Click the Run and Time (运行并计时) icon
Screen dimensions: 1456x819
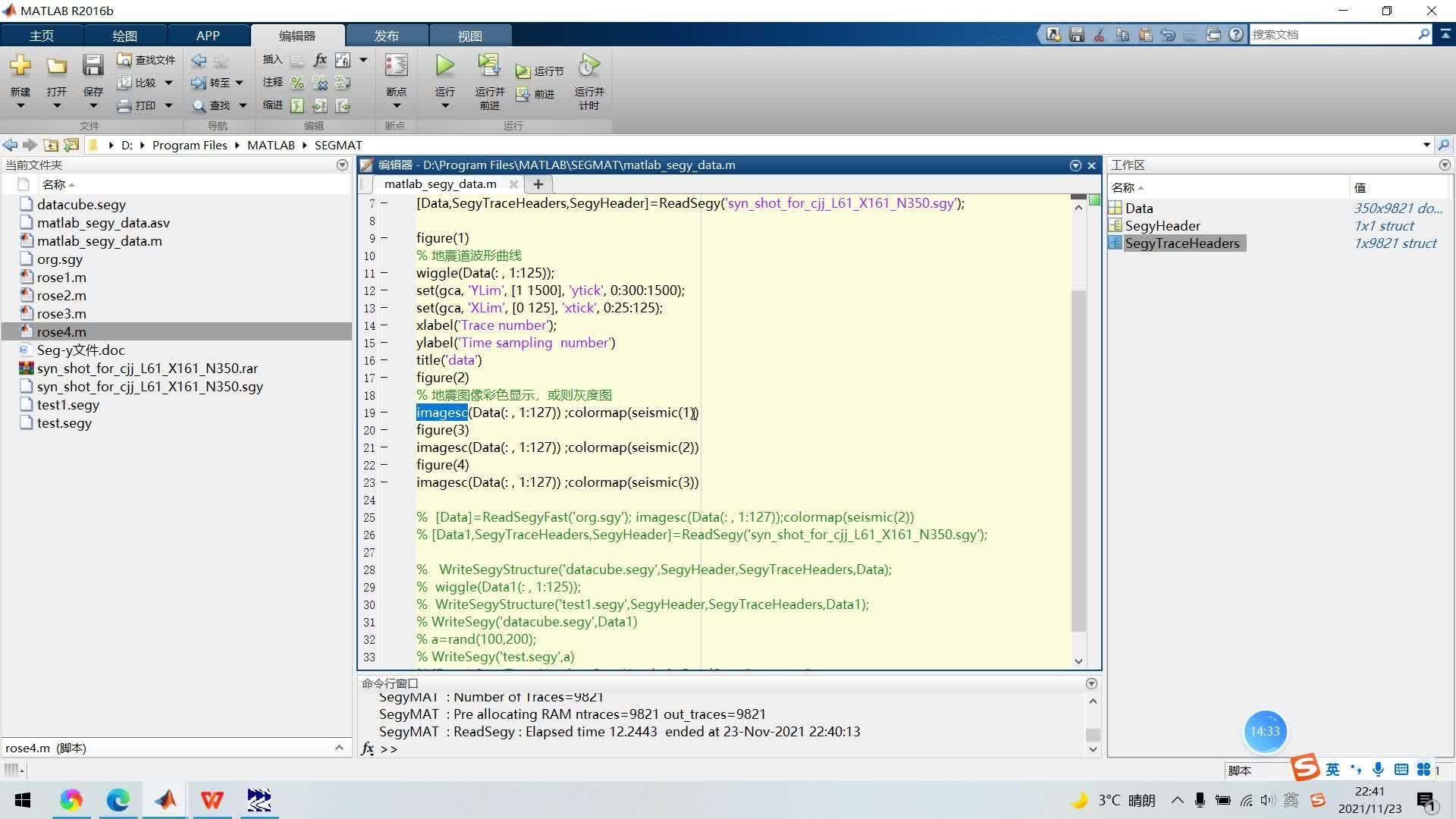tap(588, 67)
